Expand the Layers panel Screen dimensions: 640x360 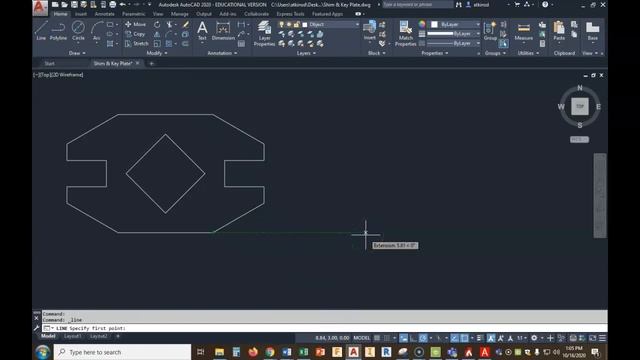(x=306, y=53)
